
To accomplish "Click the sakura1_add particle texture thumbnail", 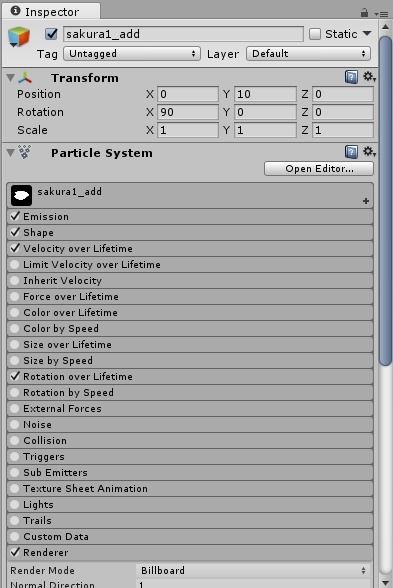I will click(21, 195).
